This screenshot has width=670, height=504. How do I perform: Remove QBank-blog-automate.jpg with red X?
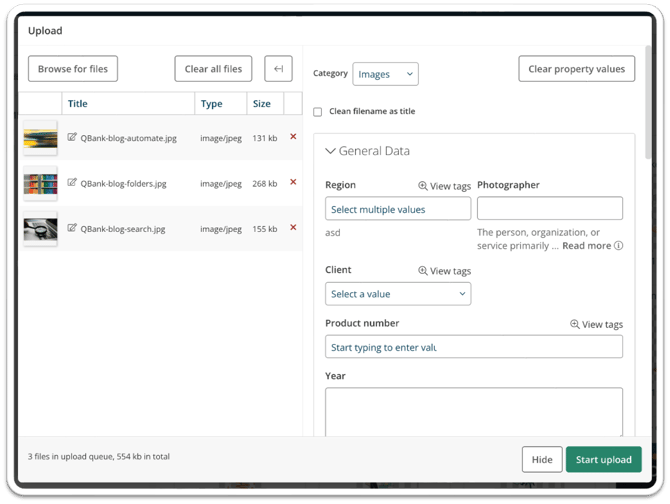(293, 137)
